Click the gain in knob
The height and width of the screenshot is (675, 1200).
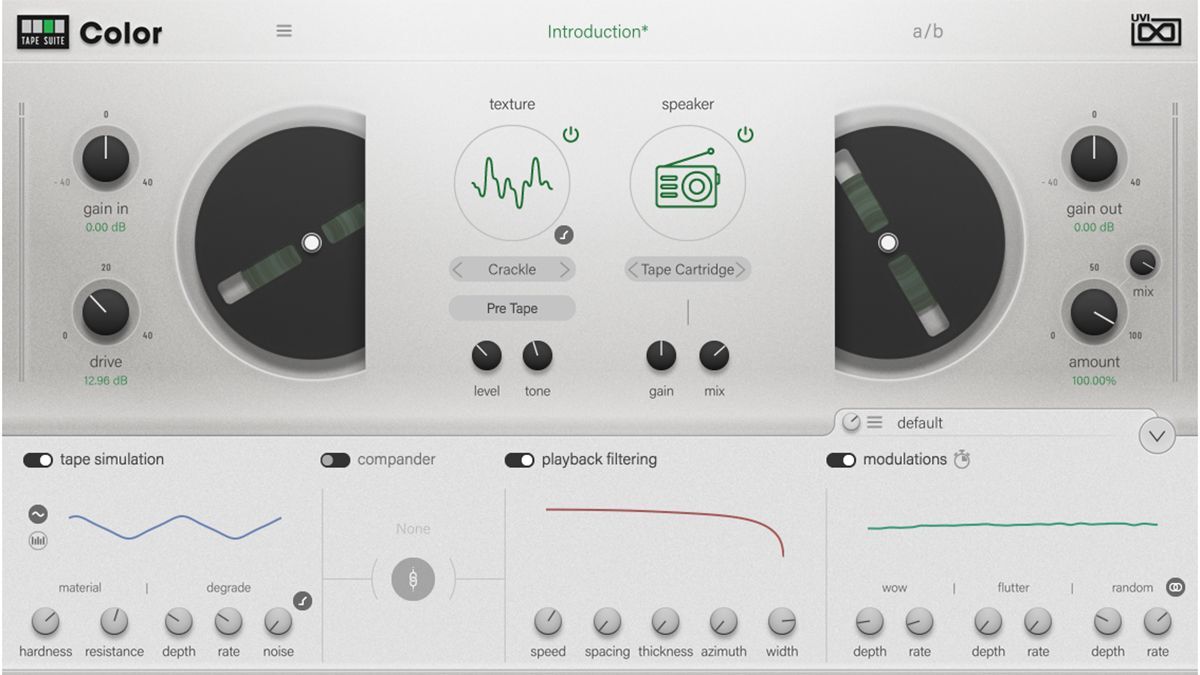pyautogui.click(x=106, y=159)
